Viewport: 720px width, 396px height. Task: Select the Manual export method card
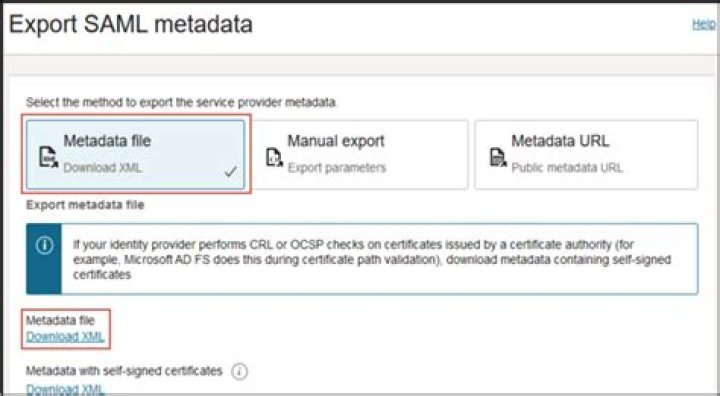tap(360, 155)
